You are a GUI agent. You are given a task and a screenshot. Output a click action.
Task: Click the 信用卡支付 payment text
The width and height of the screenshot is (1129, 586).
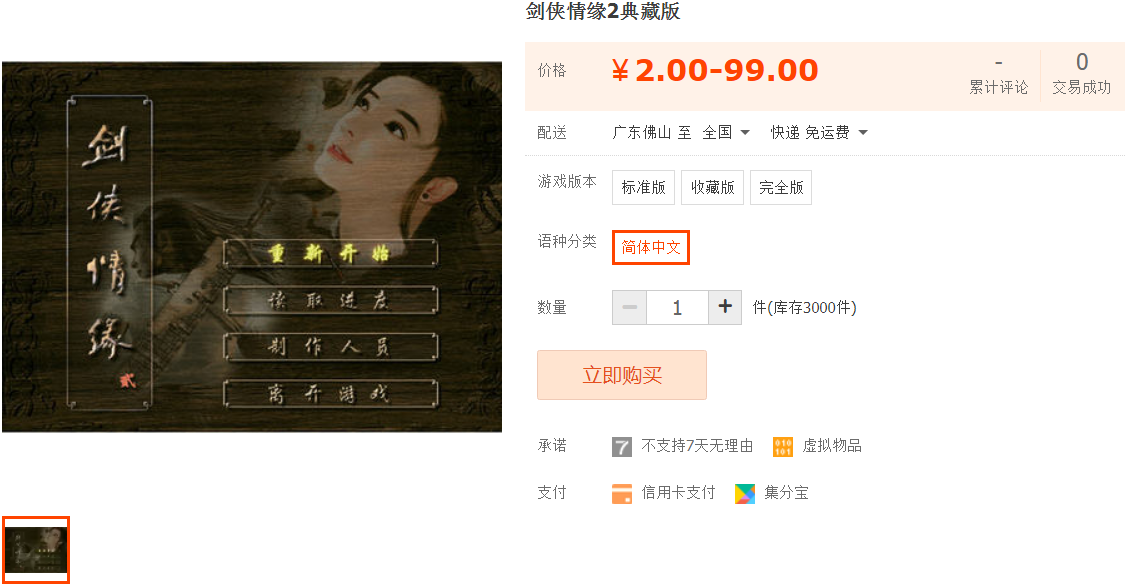[678, 493]
